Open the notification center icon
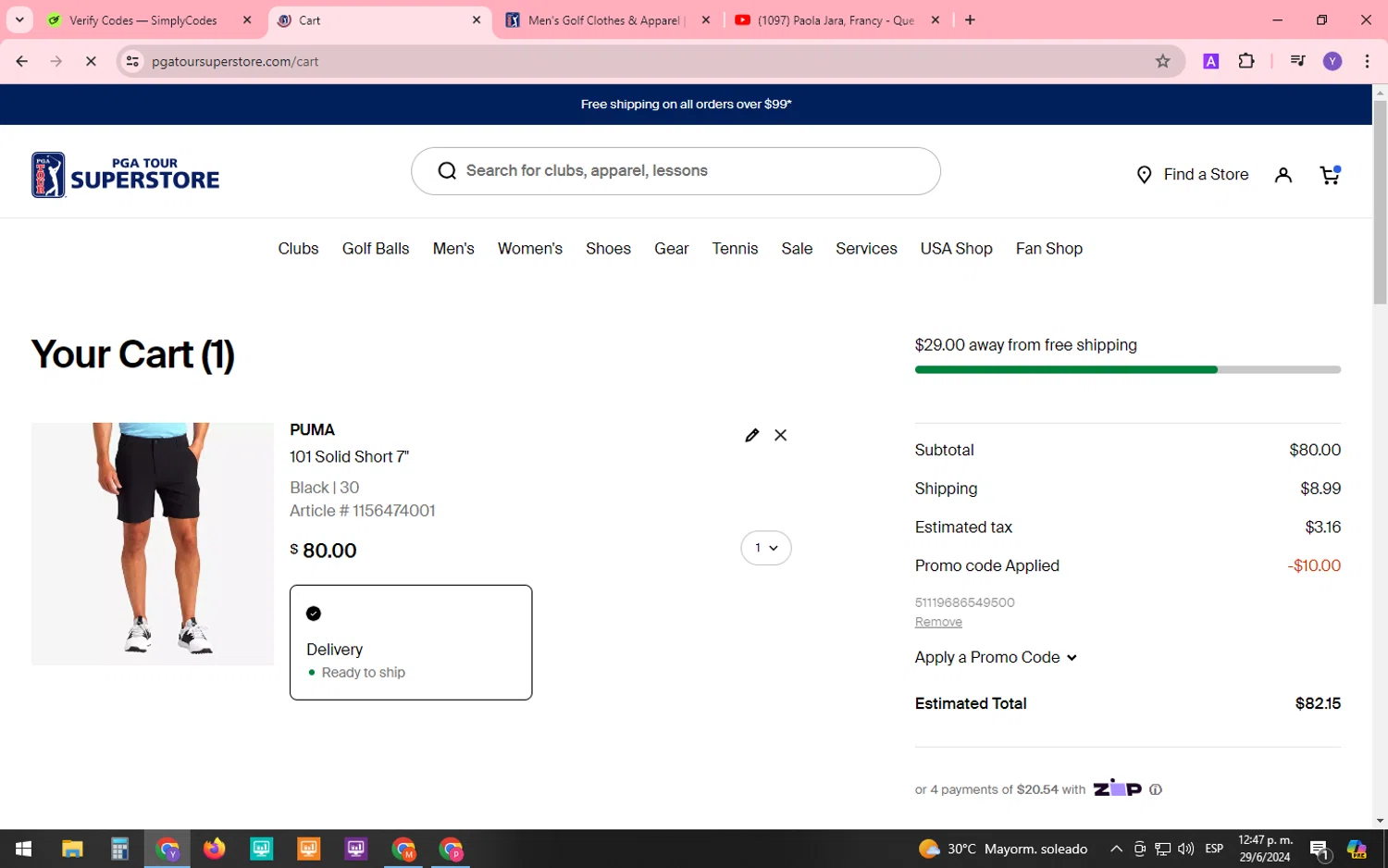The height and width of the screenshot is (868, 1388). pyautogui.click(x=1320, y=849)
